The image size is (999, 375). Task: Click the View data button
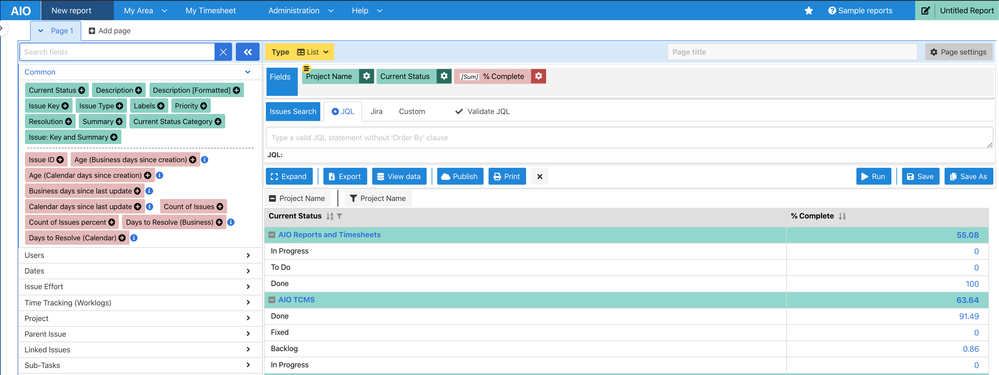click(399, 176)
